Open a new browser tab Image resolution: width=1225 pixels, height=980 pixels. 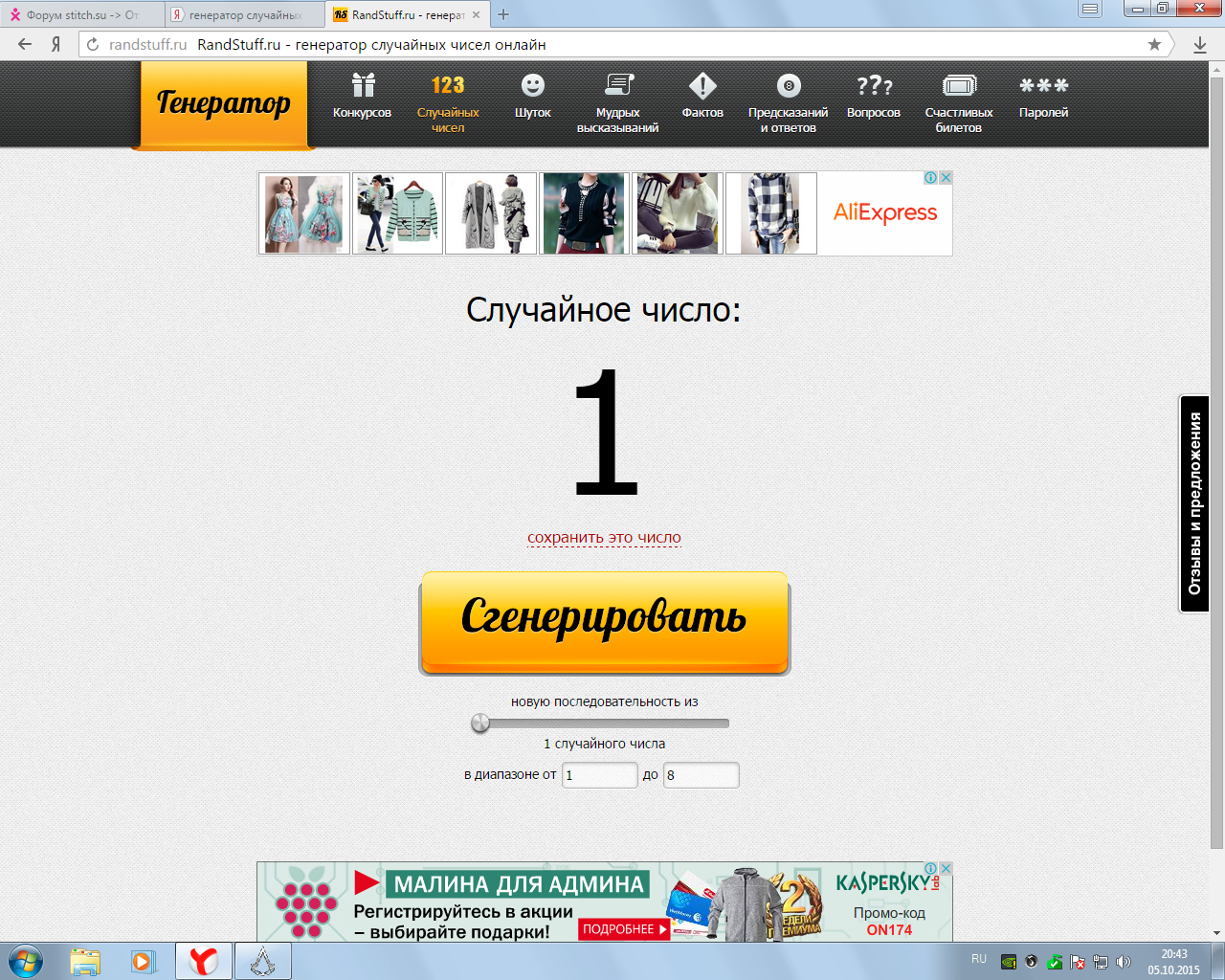pos(503,14)
